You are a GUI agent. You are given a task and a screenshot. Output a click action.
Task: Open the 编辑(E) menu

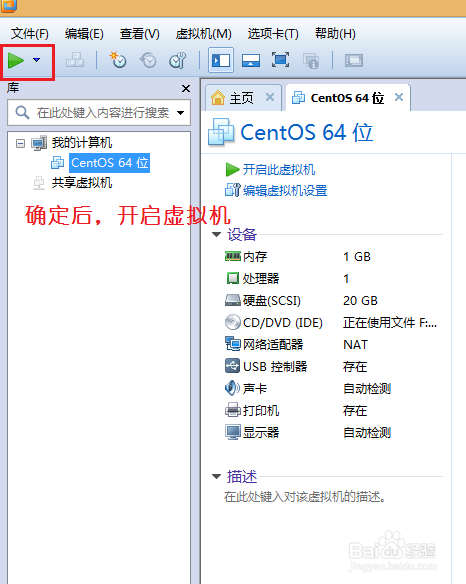tap(84, 34)
